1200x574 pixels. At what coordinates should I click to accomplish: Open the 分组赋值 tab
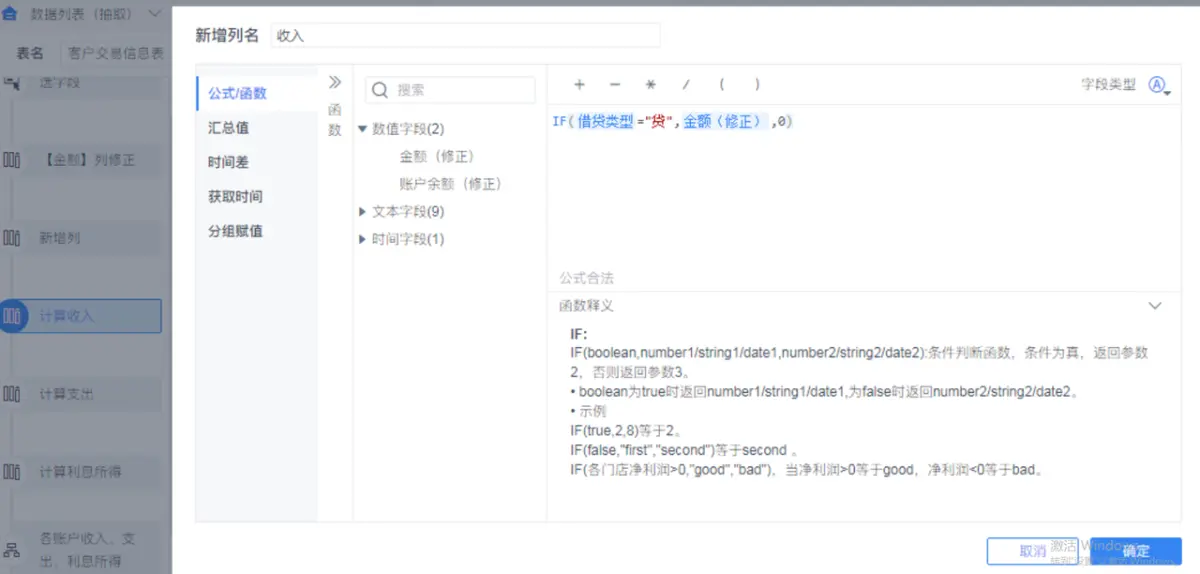pos(235,231)
